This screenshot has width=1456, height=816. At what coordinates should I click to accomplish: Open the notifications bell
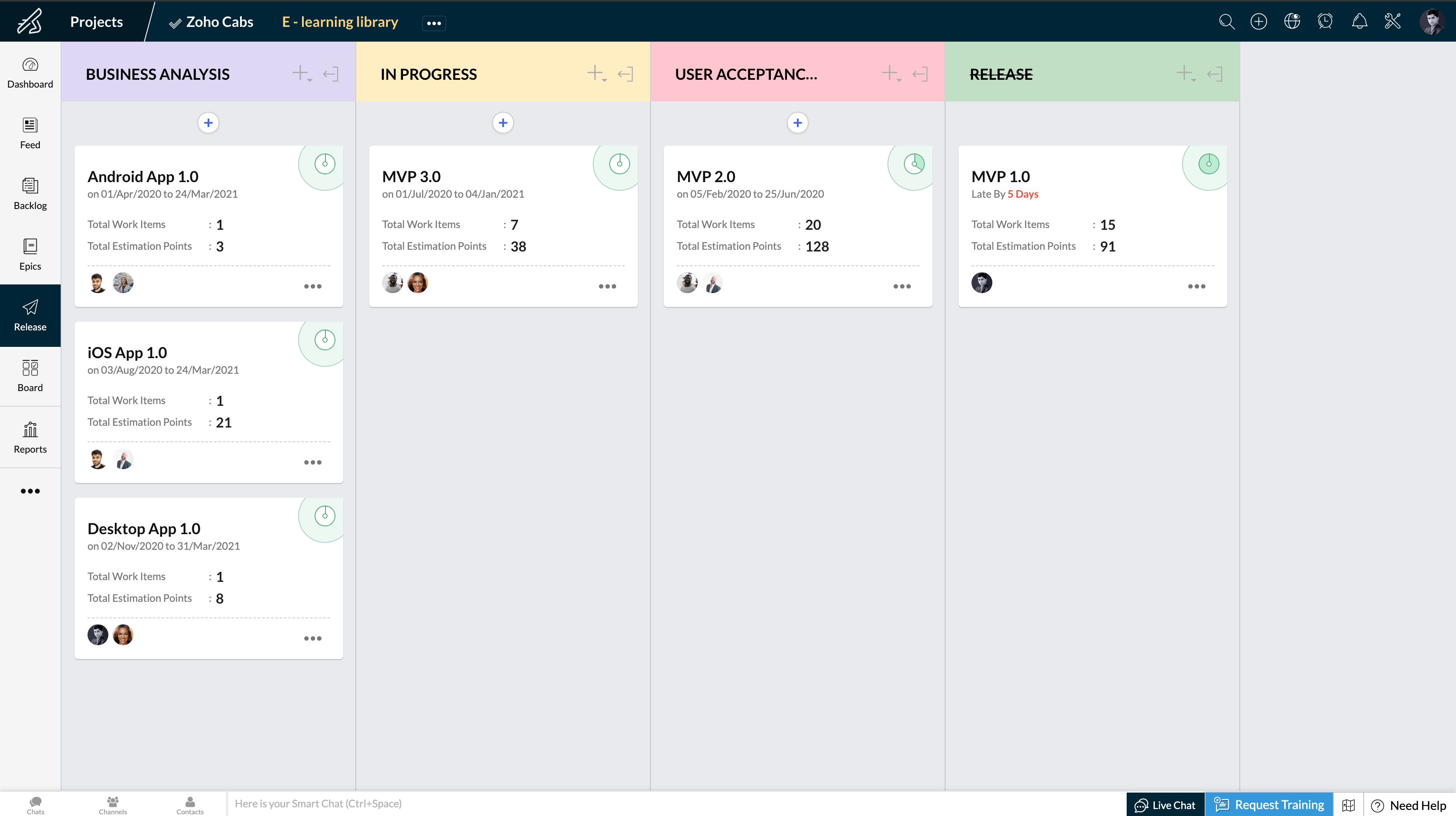click(1359, 22)
